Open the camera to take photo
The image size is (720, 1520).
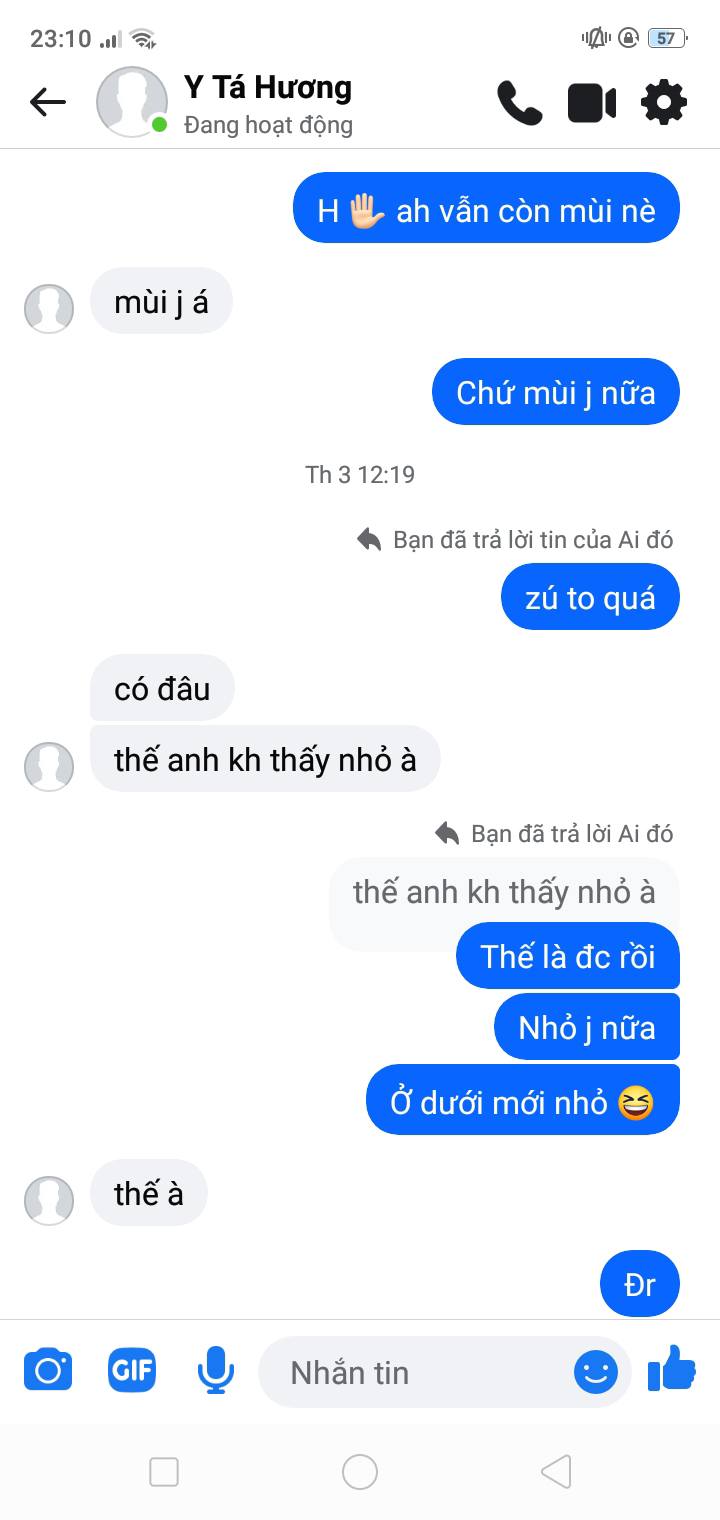[x=48, y=1370]
